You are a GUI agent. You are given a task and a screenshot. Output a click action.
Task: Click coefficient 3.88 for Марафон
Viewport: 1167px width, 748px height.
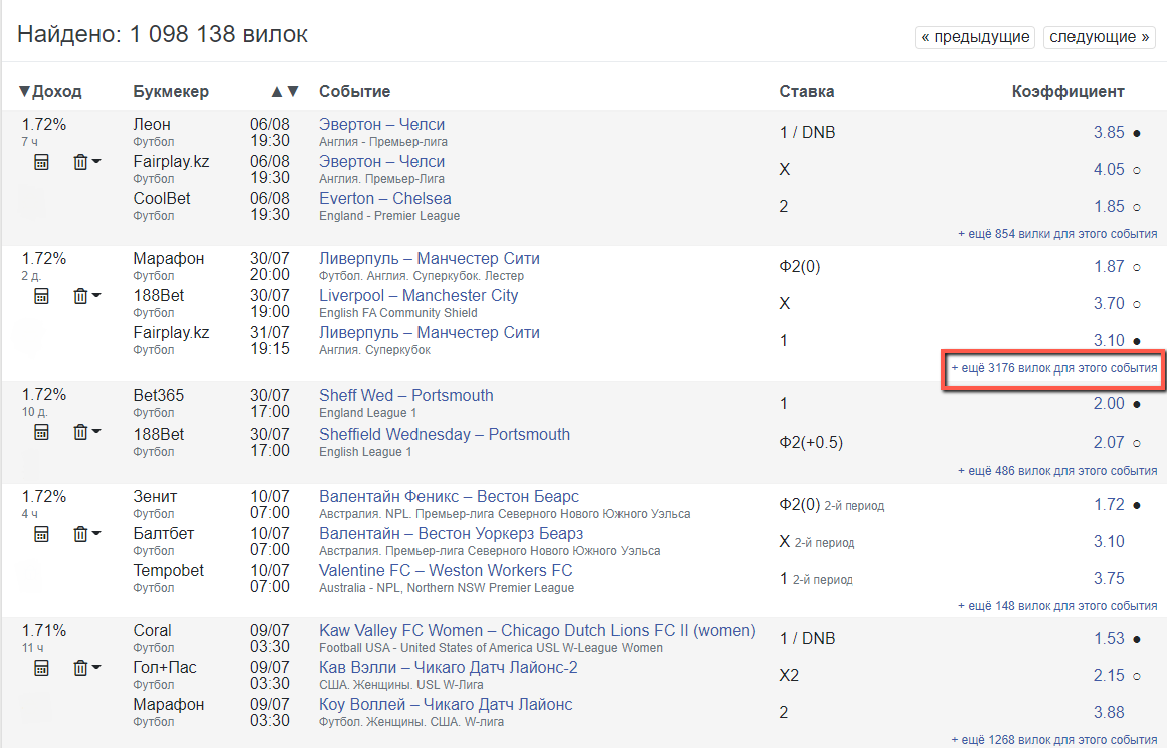click(x=1109, y=713)
